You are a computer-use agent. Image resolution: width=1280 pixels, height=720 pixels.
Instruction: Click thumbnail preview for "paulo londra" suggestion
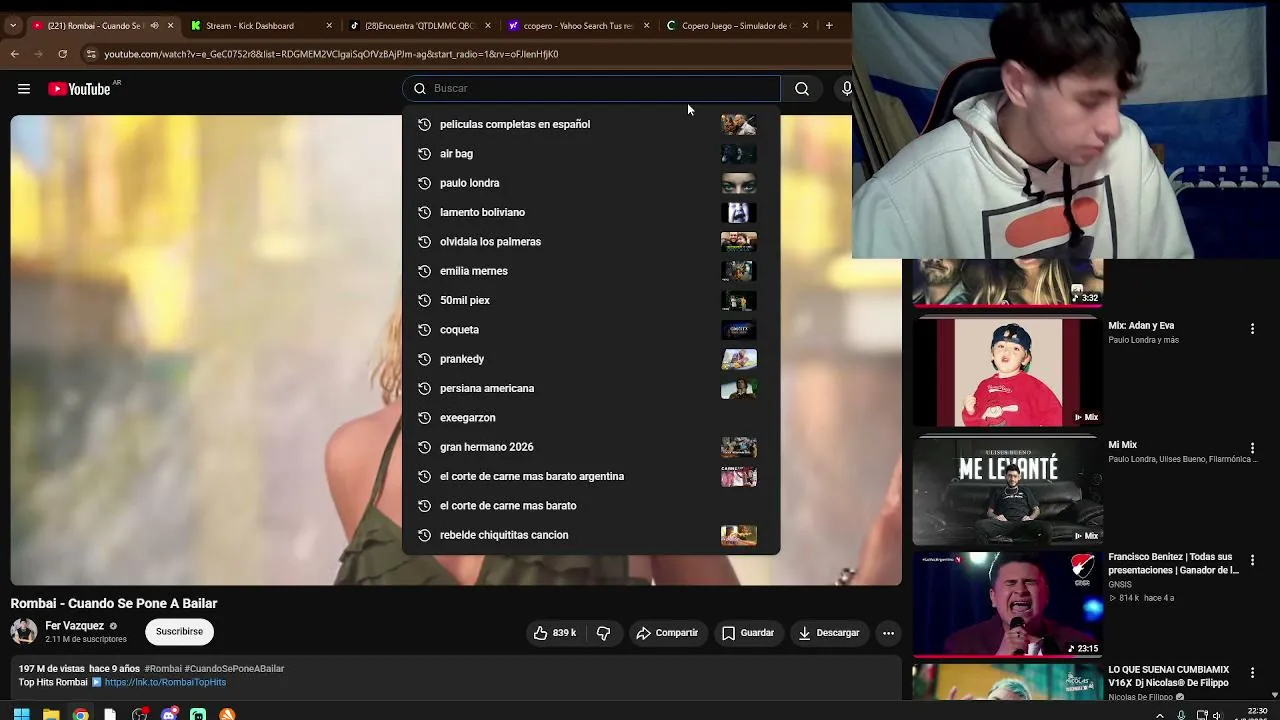pyautogui.click(x=739, y=183)
